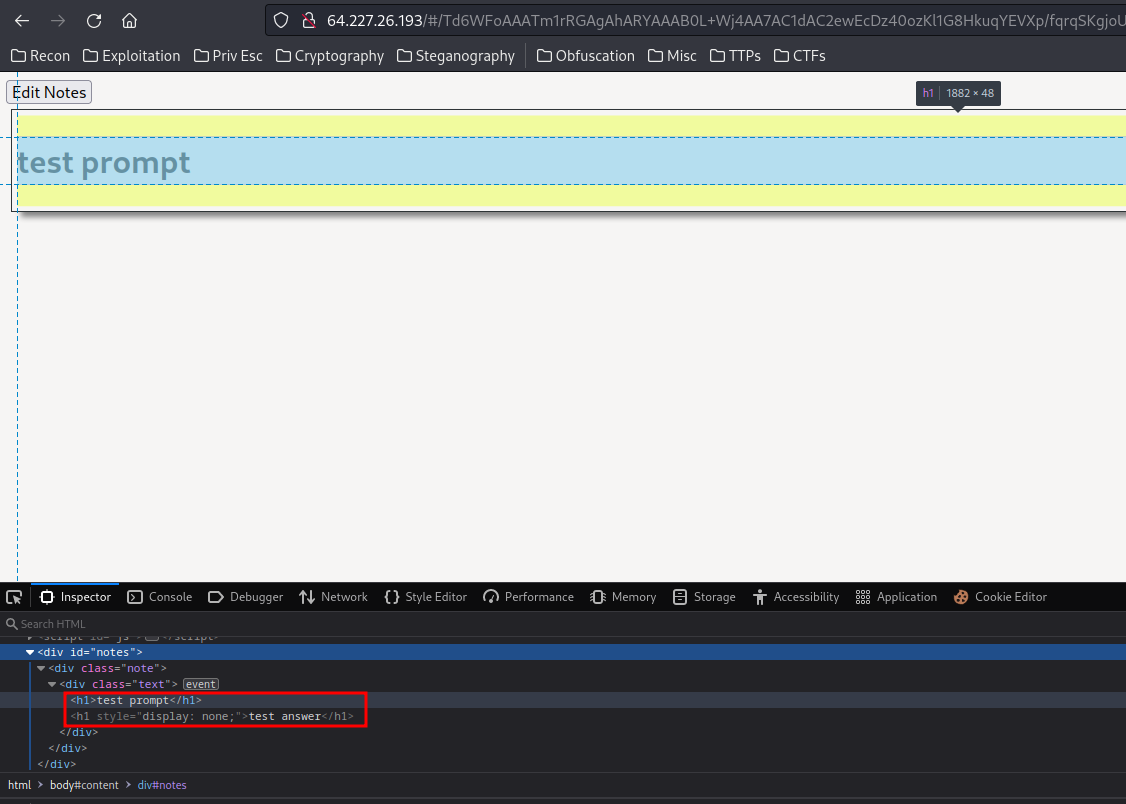Click the insecure connection padlock icon

pos(309,21)
